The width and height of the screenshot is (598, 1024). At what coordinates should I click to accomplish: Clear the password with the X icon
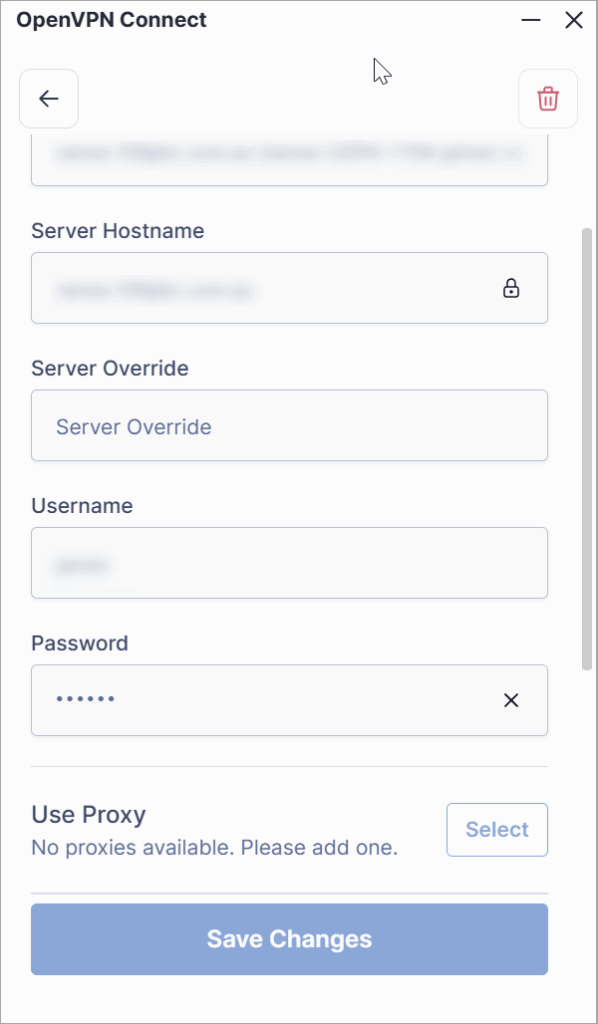pyautogui.click(x=511, y=701)
